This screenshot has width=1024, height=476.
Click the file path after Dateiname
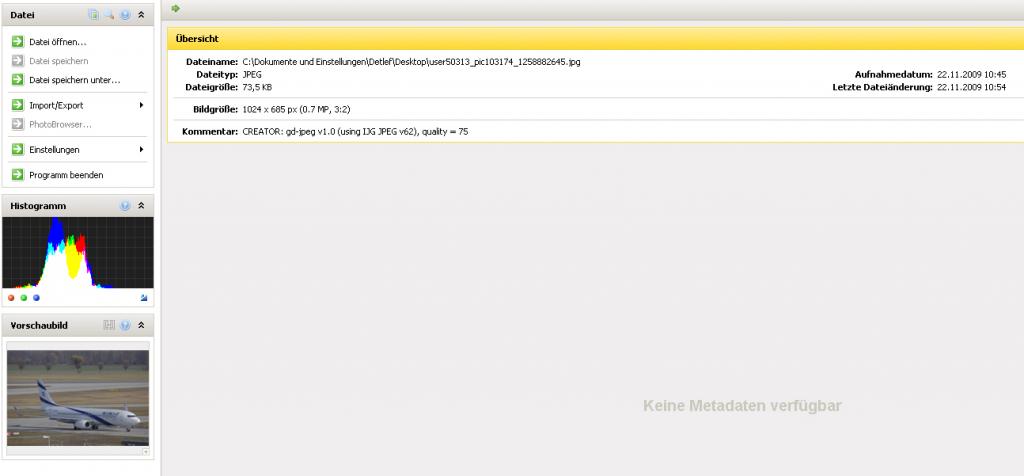(411, 62)
